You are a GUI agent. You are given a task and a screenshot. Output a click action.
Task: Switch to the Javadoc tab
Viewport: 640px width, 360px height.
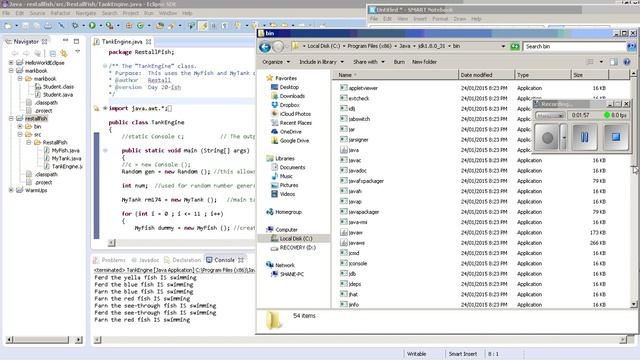point(145,260)
